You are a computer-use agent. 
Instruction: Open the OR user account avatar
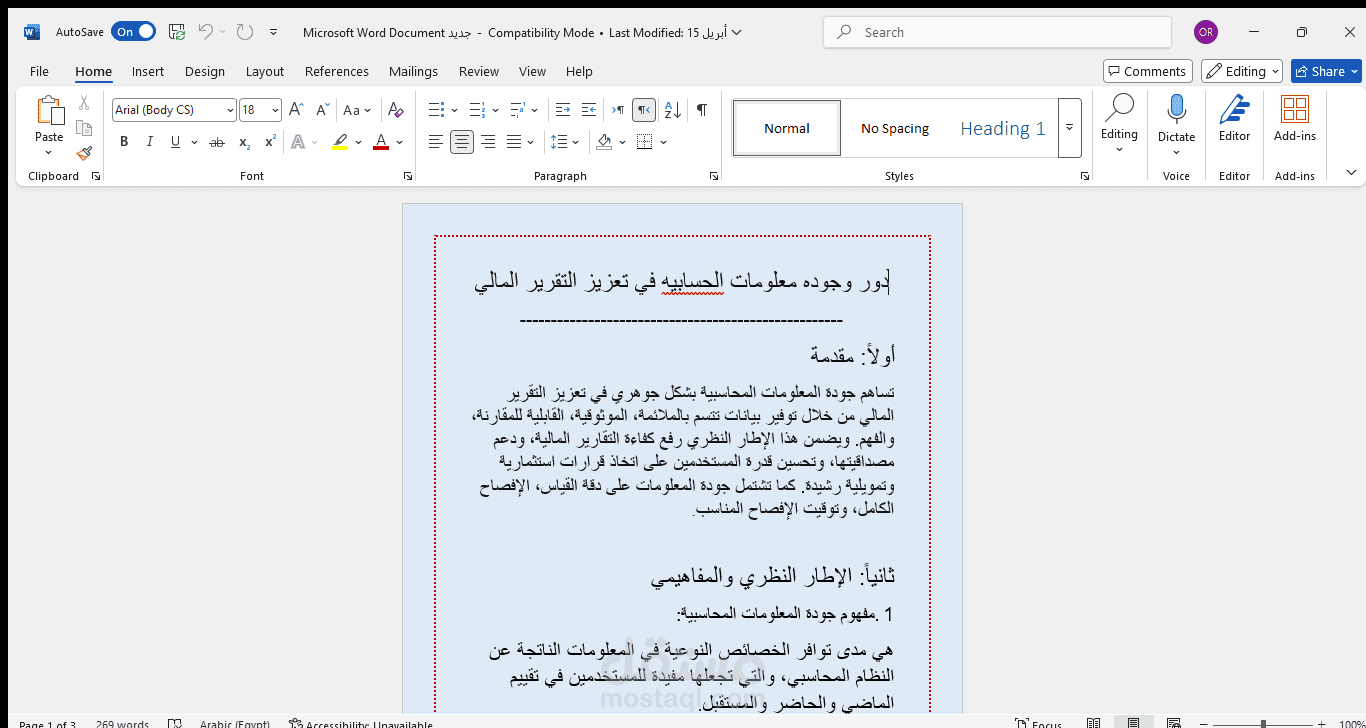point(1206,32)
